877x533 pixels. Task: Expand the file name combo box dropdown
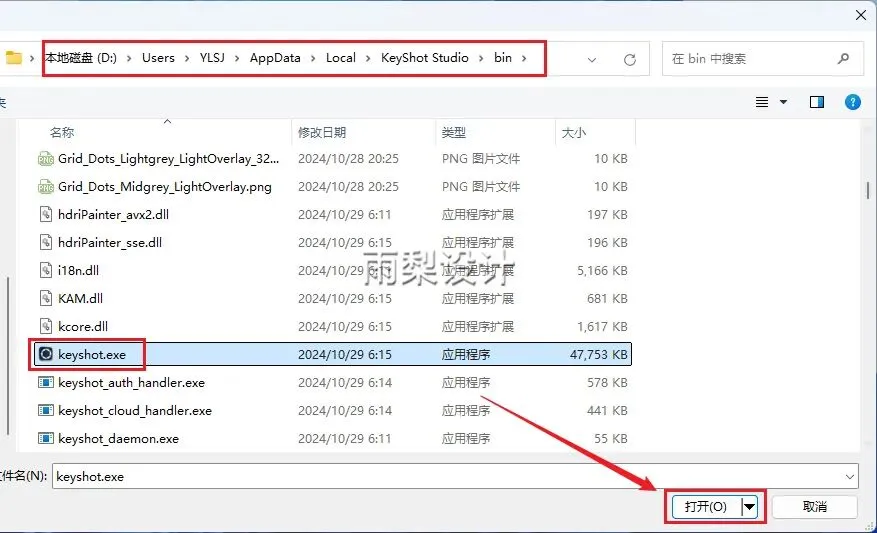(850, 477)
